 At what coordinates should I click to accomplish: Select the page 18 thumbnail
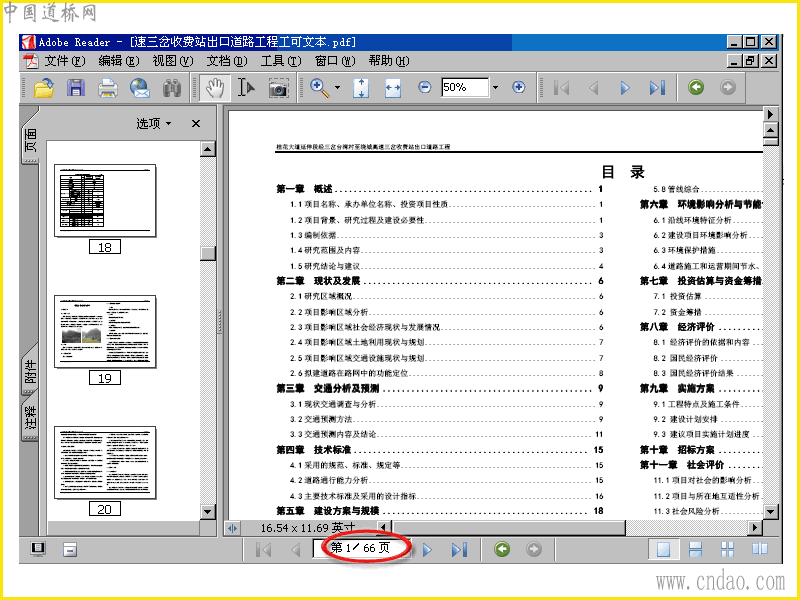105,201
